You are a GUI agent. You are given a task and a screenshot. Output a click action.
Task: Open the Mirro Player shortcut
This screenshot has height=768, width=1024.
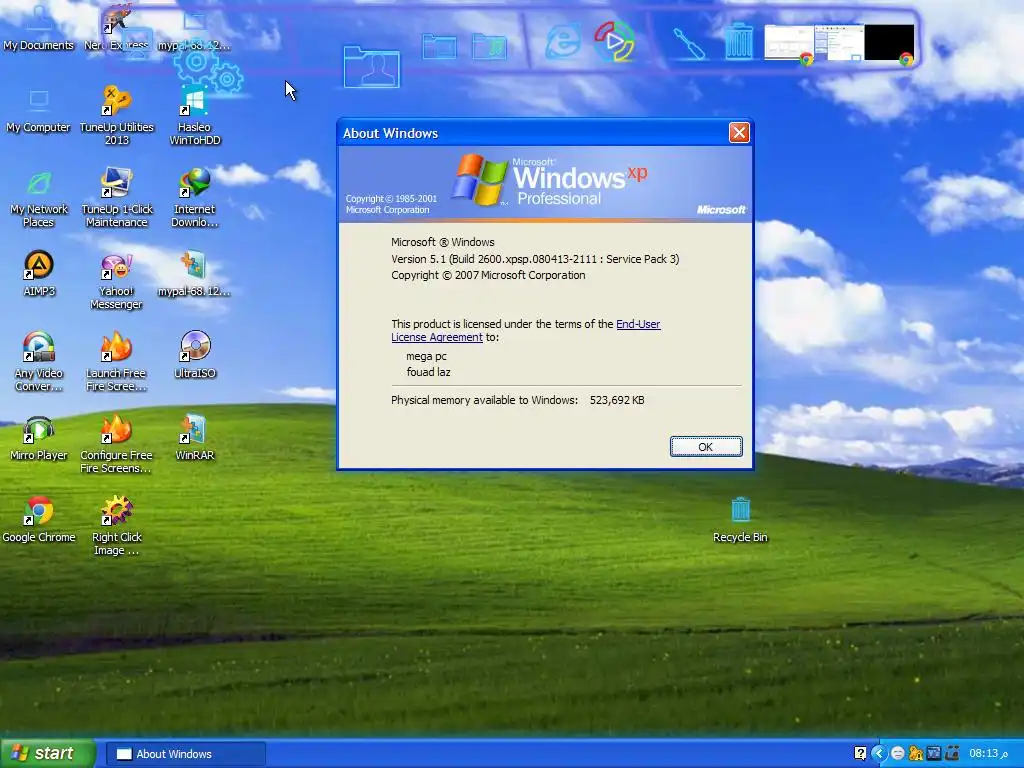pyautogui.click(x=39, y=439)
